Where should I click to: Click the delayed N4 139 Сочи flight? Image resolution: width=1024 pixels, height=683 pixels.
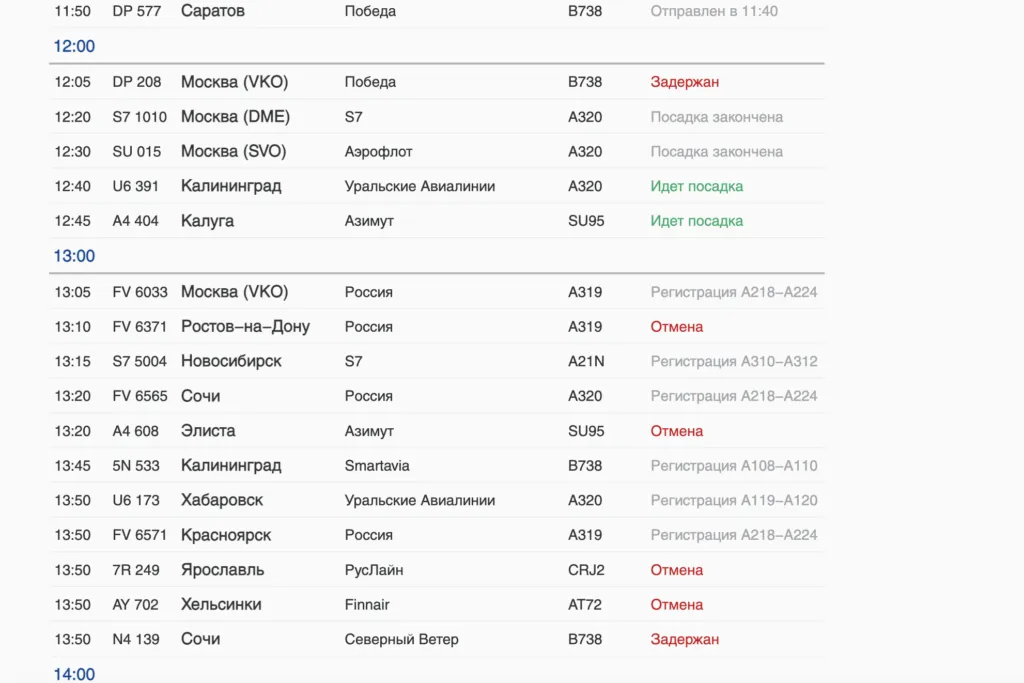437,639
